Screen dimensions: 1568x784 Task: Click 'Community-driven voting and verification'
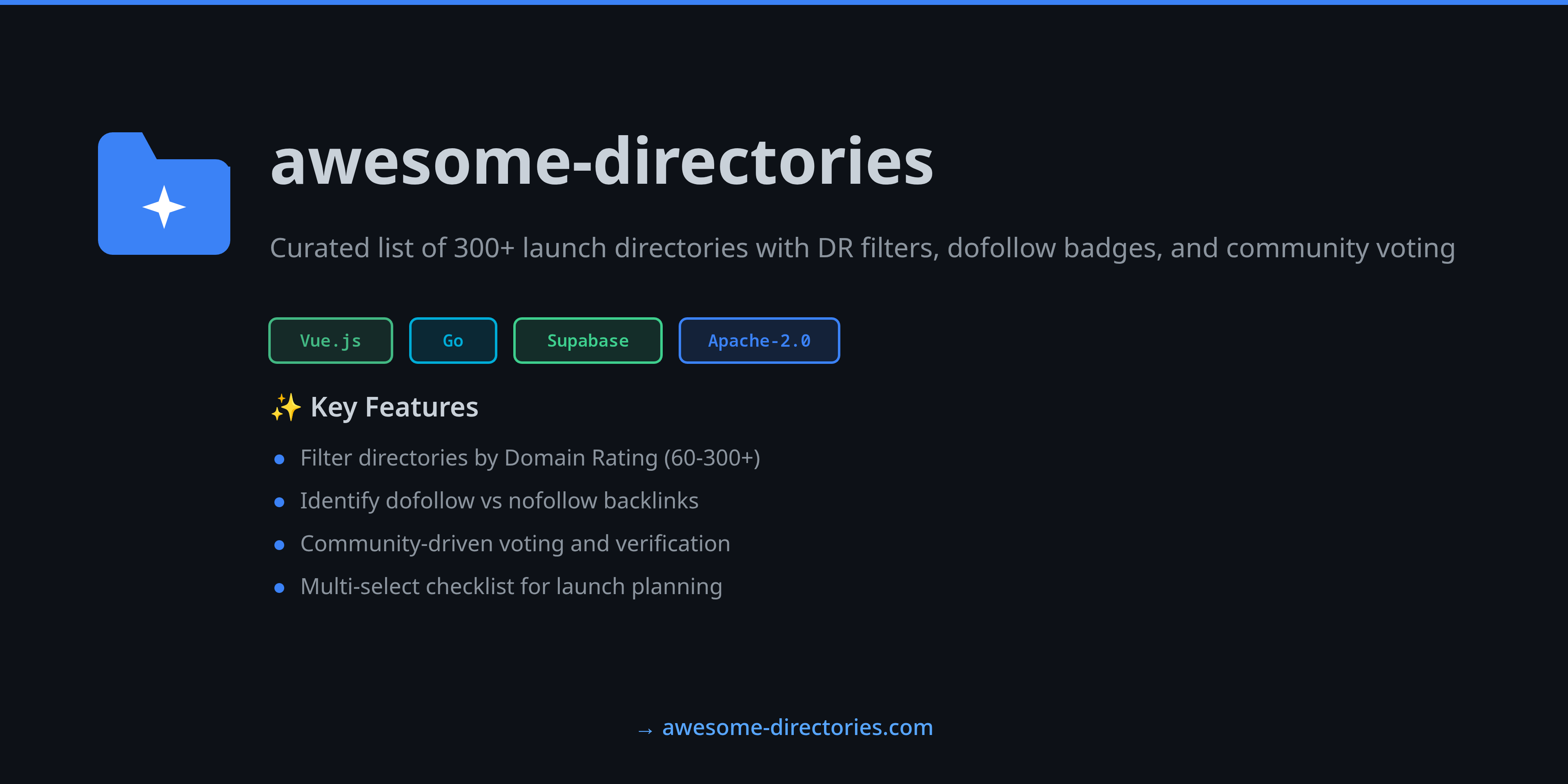point(515,543)
